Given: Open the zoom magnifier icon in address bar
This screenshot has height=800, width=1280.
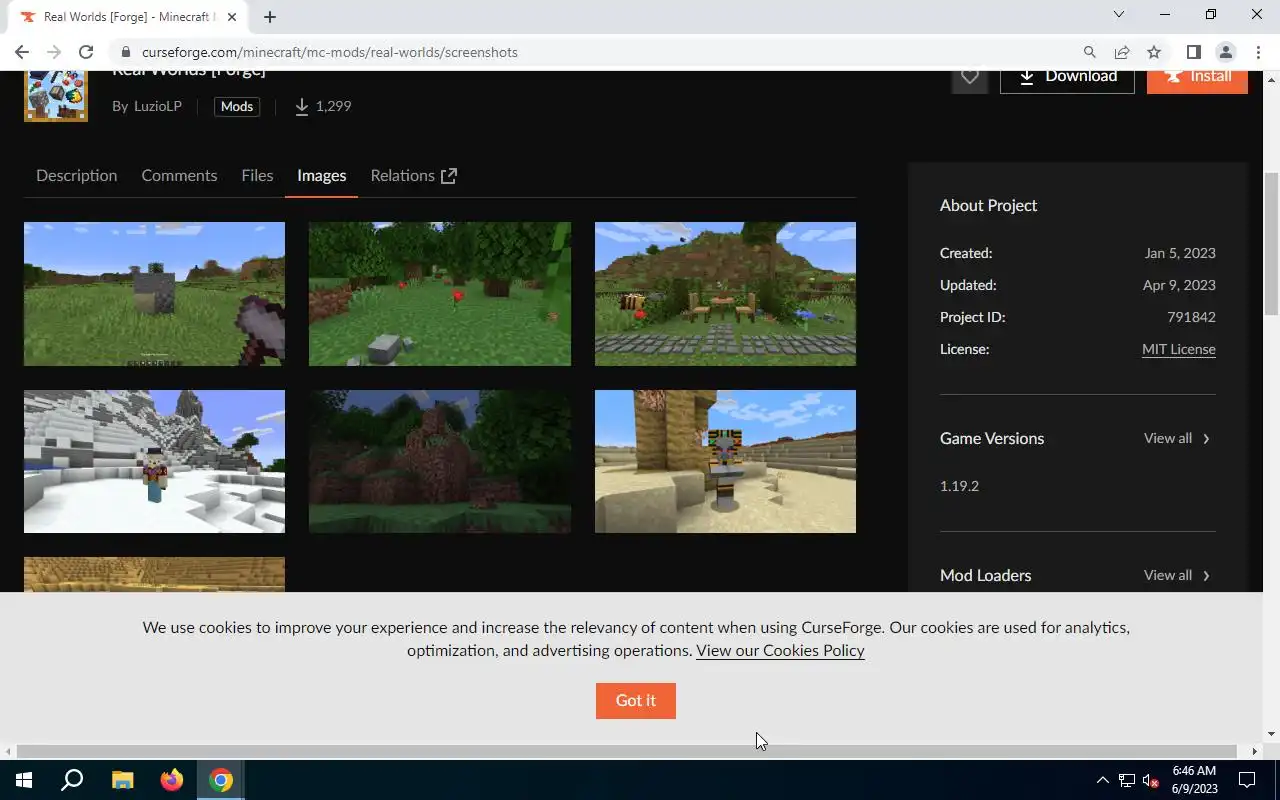Looking at the screenshot, I should (1090, 52).
